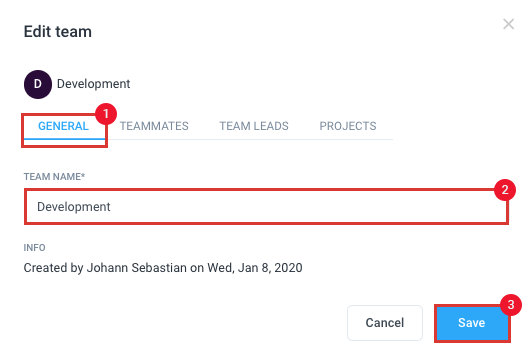Close the Edit team dialog

508,24
